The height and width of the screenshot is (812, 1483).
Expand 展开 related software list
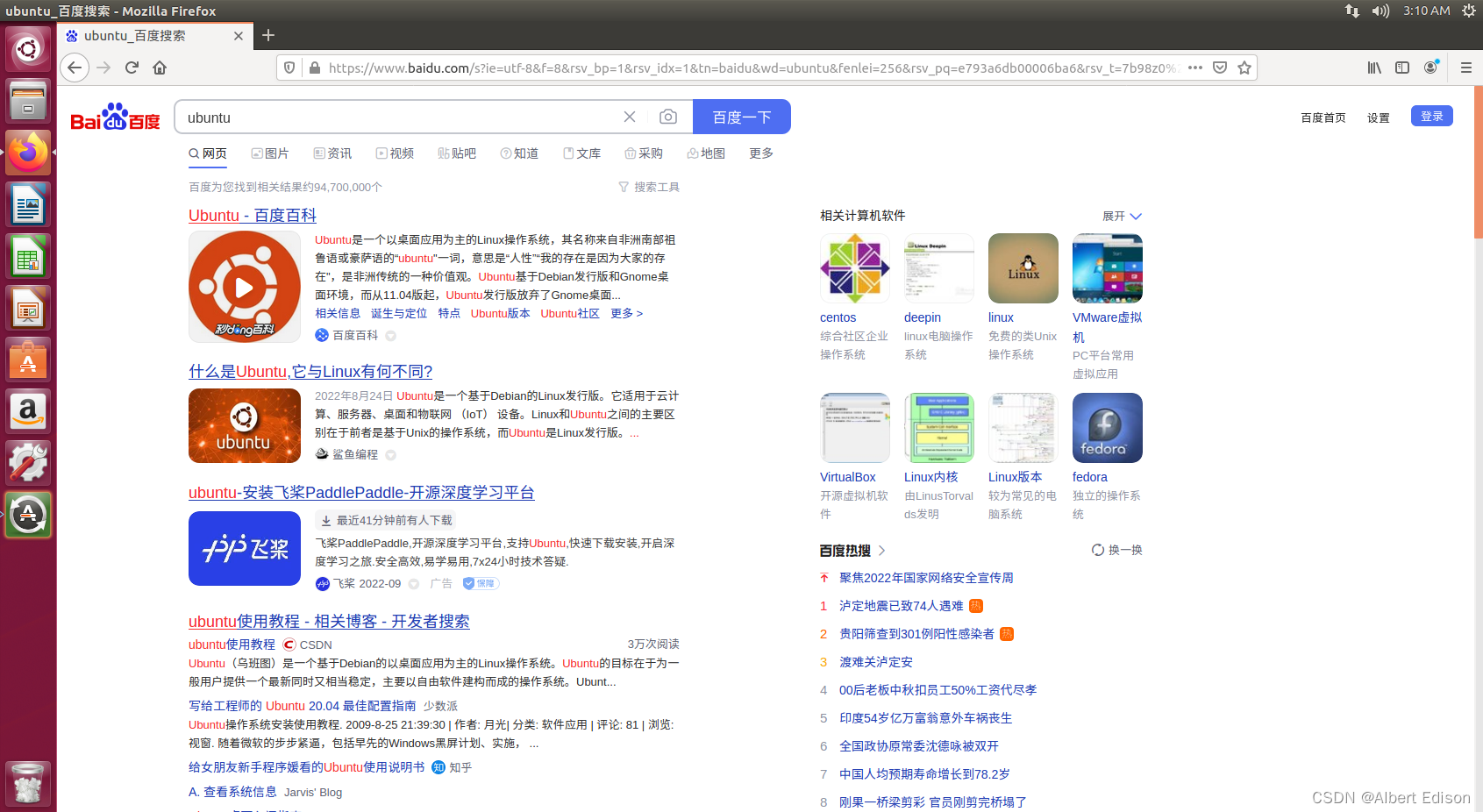[x=1122, y=216]
